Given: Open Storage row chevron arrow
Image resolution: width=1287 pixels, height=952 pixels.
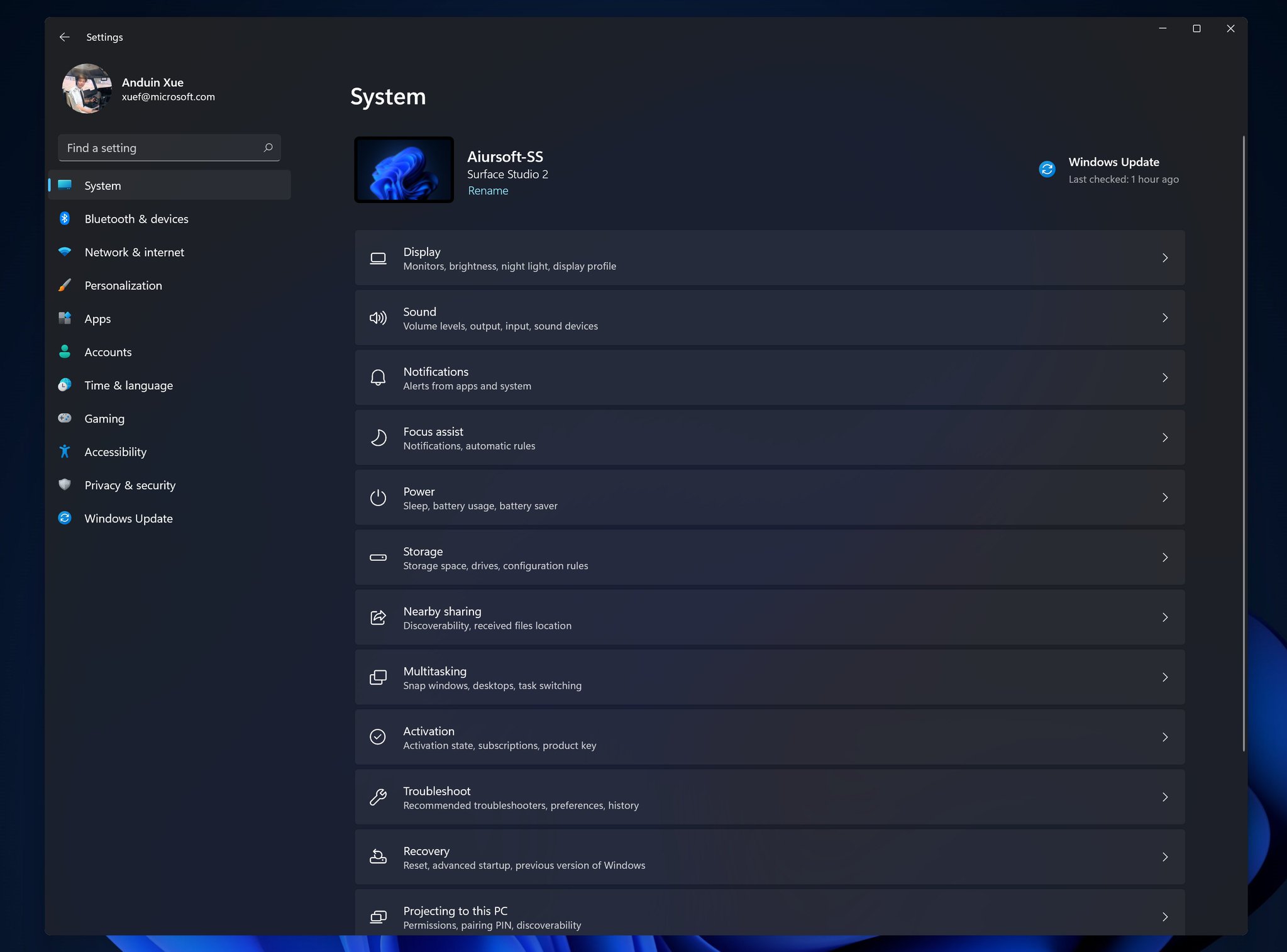Looking at the screenshot, I should tap(1164, 558).
